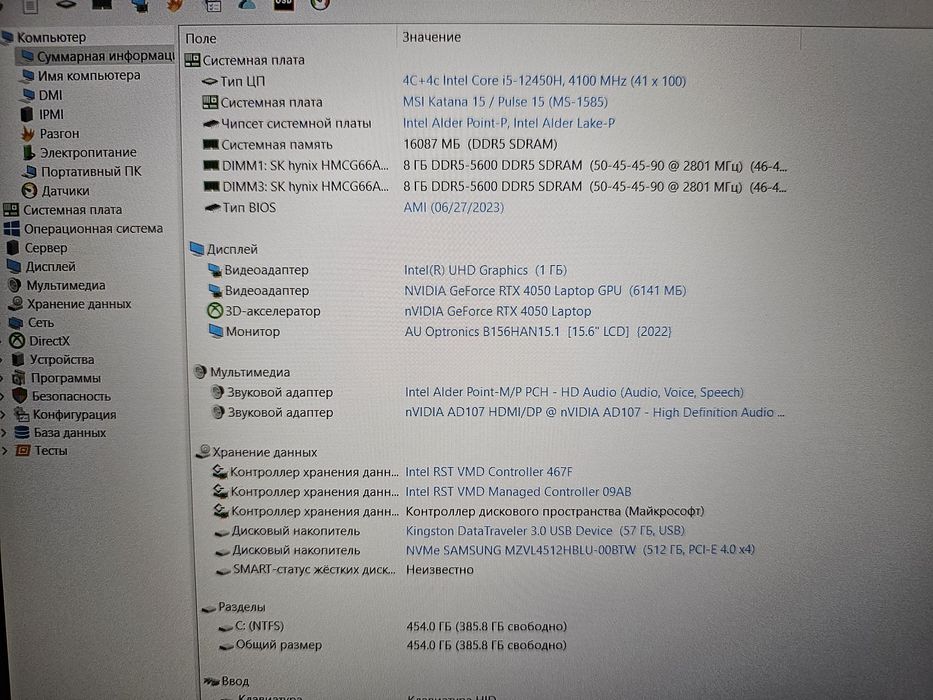Open the CPU link 4C+4c Intel Core i5-12450H
Screen dimensions: 933x700
(544, 81)
